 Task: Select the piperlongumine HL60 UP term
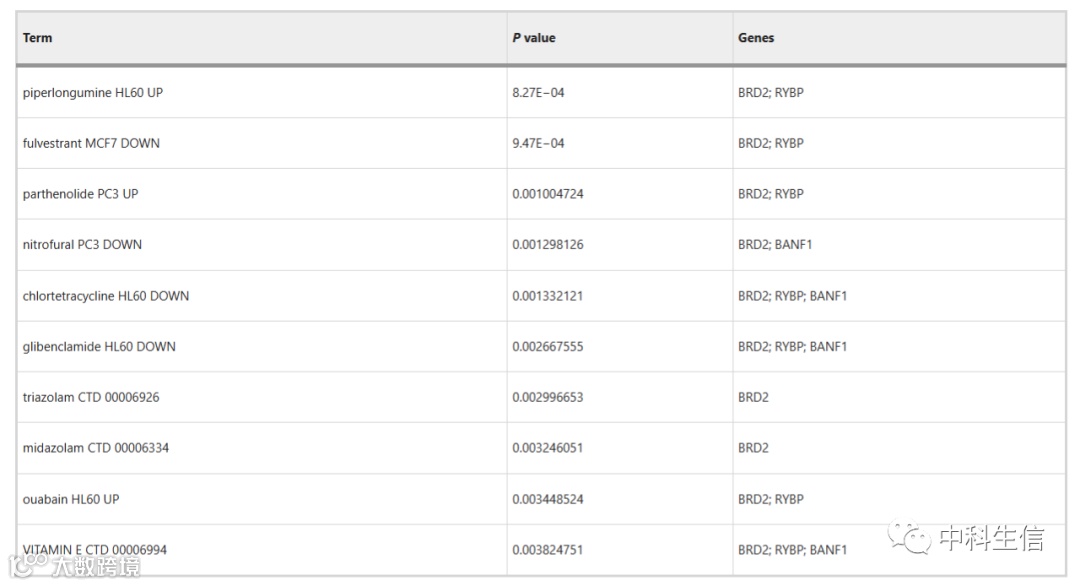point(93,92)
